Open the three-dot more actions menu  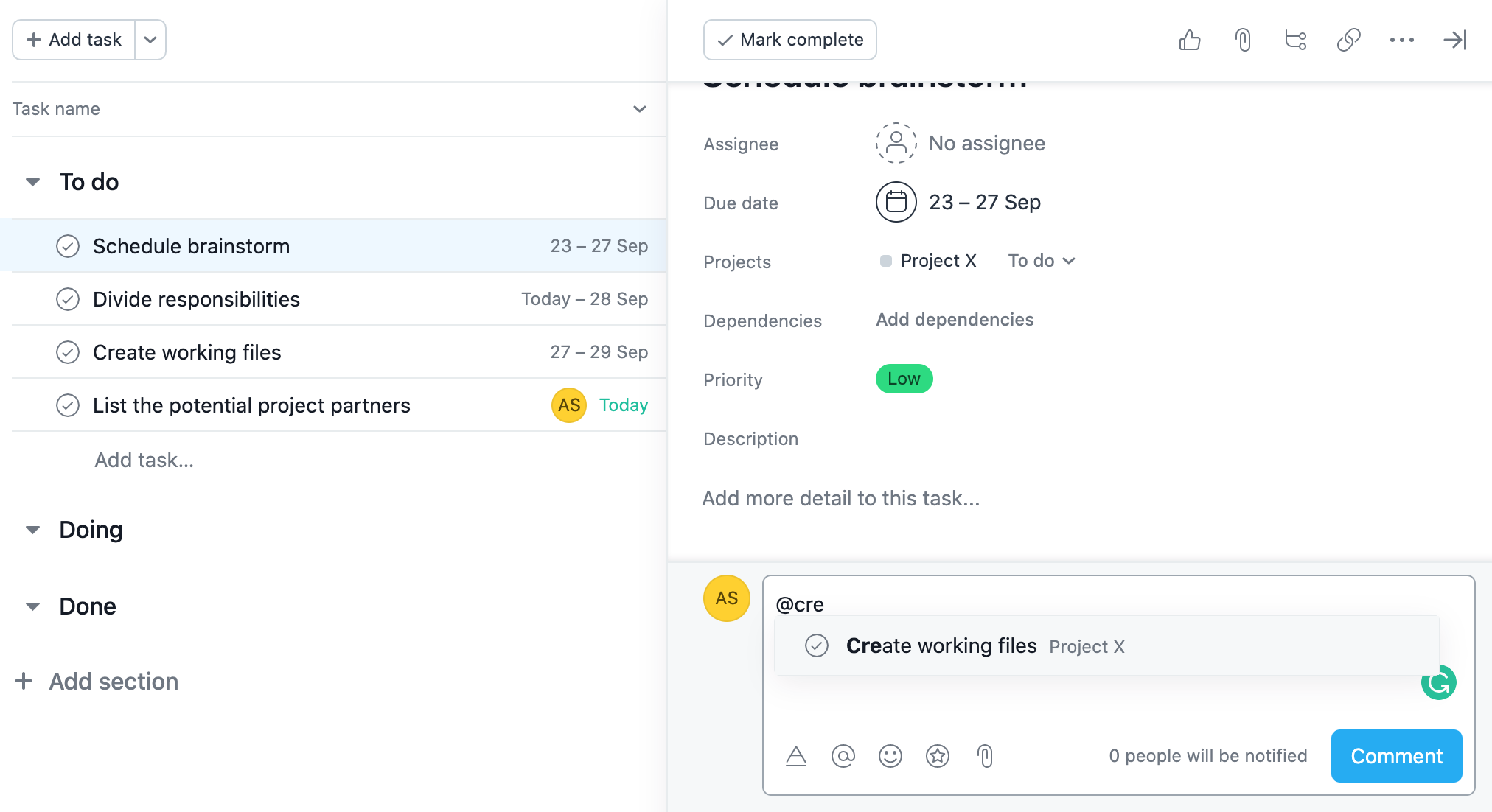[1401, 40]
